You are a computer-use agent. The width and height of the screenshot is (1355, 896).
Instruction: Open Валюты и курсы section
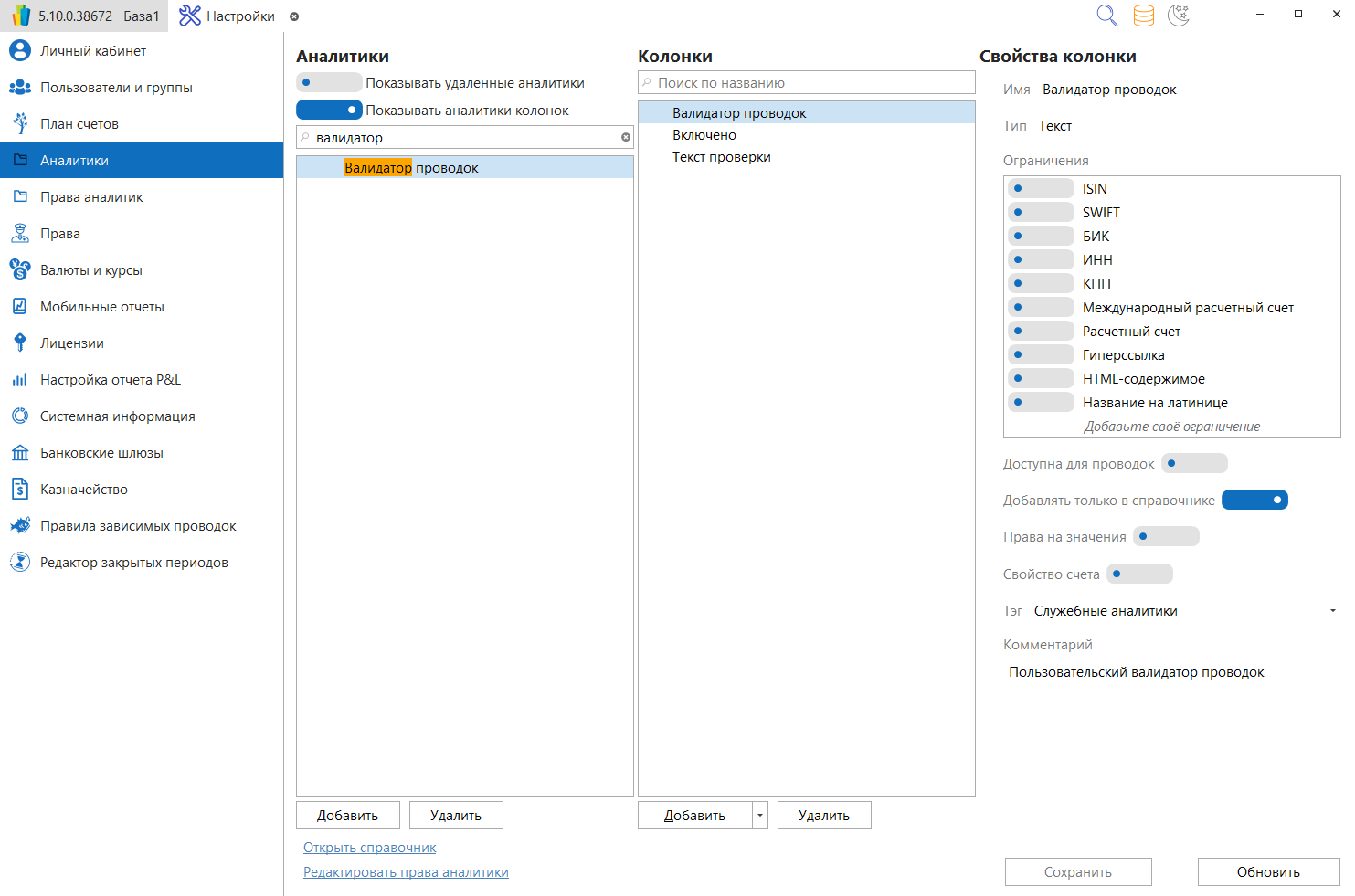90,270
